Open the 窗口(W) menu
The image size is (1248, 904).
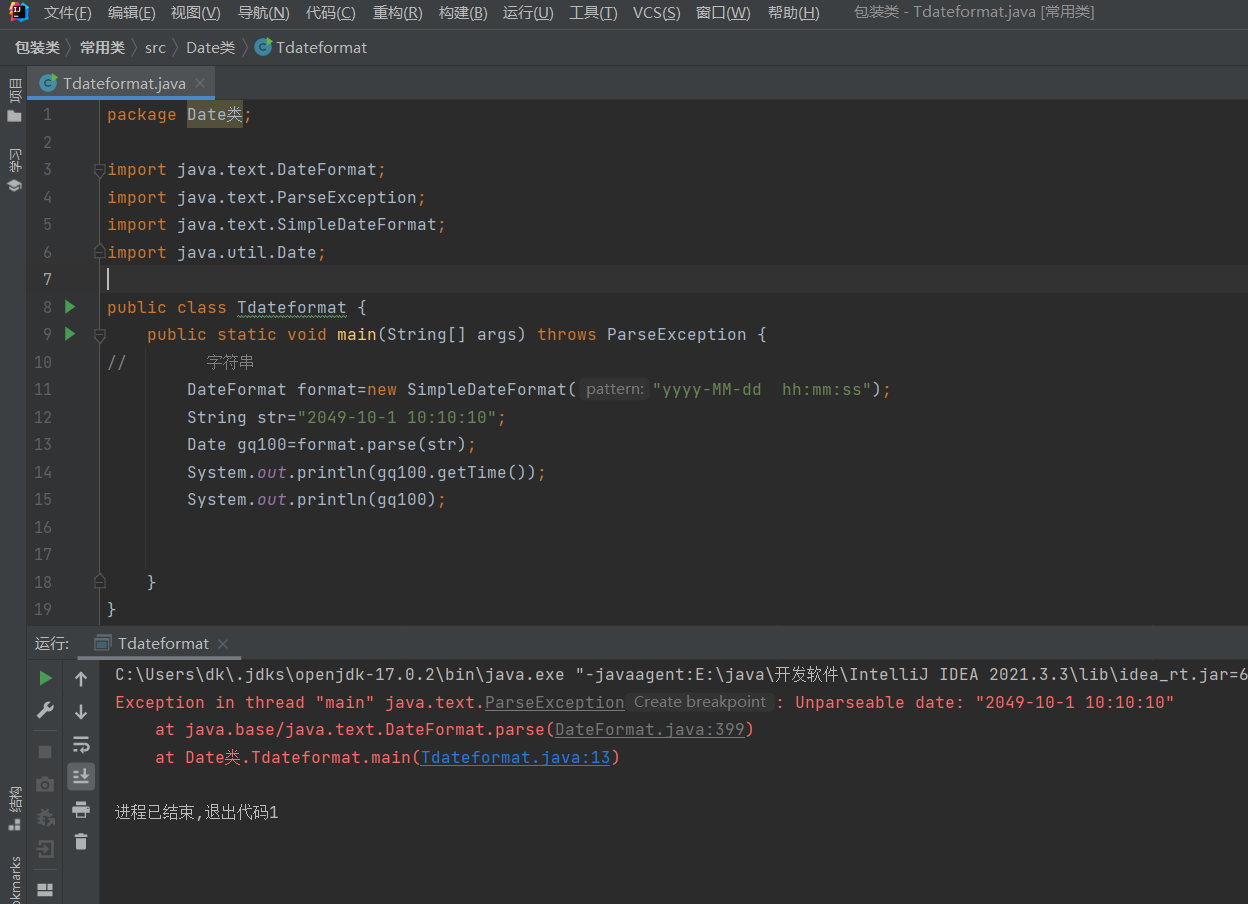coord(723,13)
